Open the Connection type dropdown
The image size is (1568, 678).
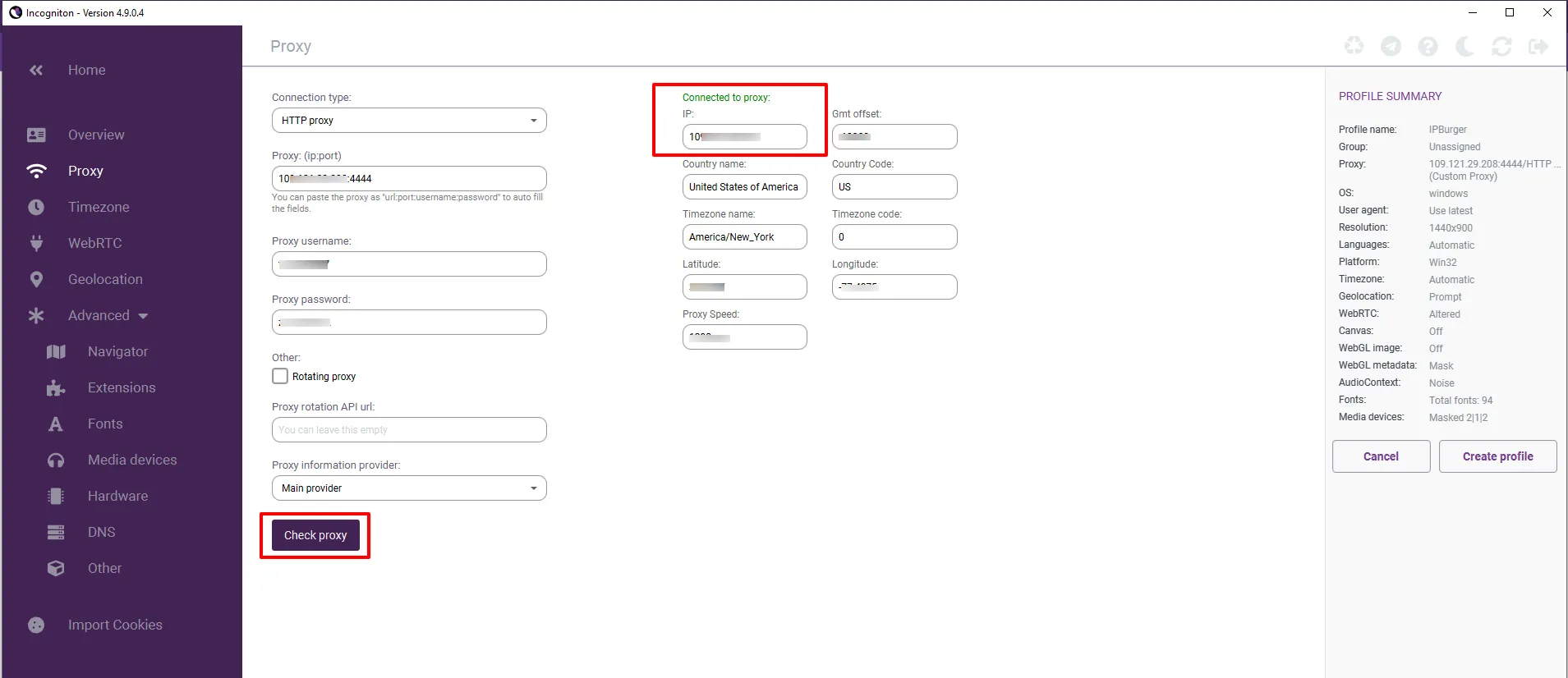tap(409, 121)
